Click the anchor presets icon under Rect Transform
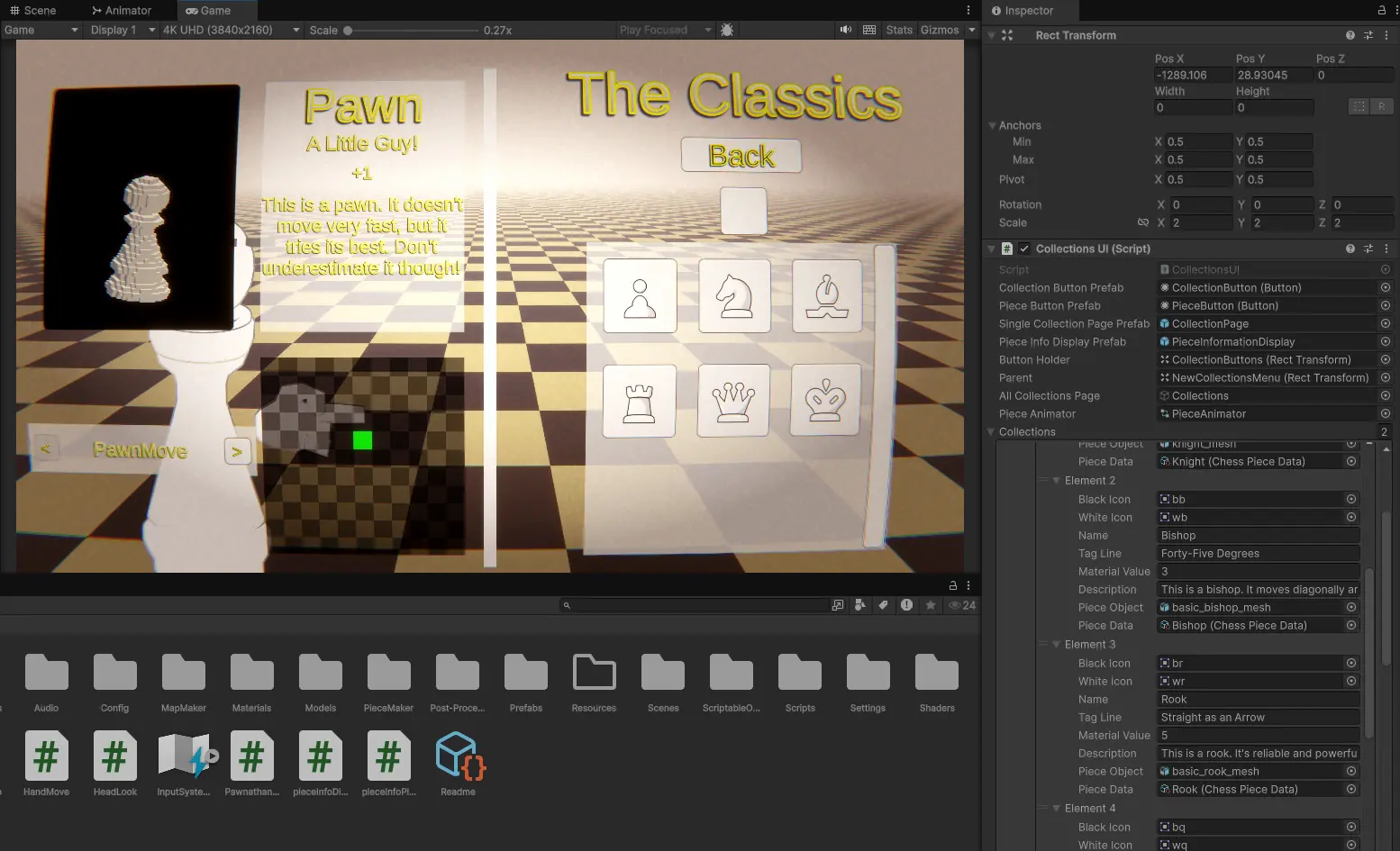 coord(1359,105)
